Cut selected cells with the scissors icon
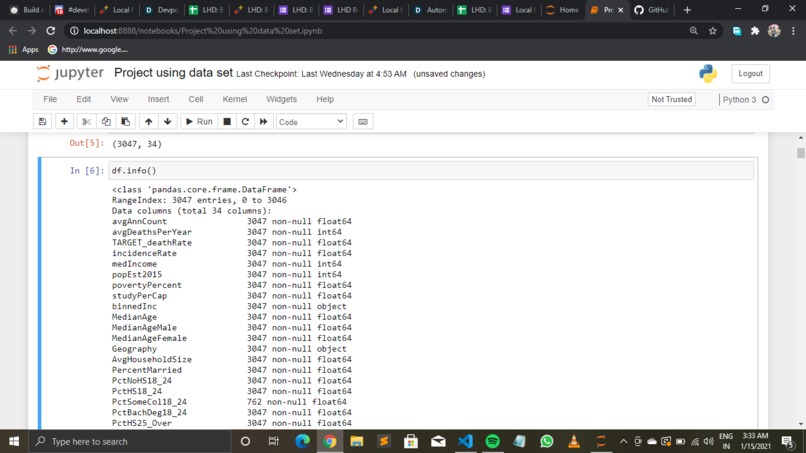 click(86, 122)
